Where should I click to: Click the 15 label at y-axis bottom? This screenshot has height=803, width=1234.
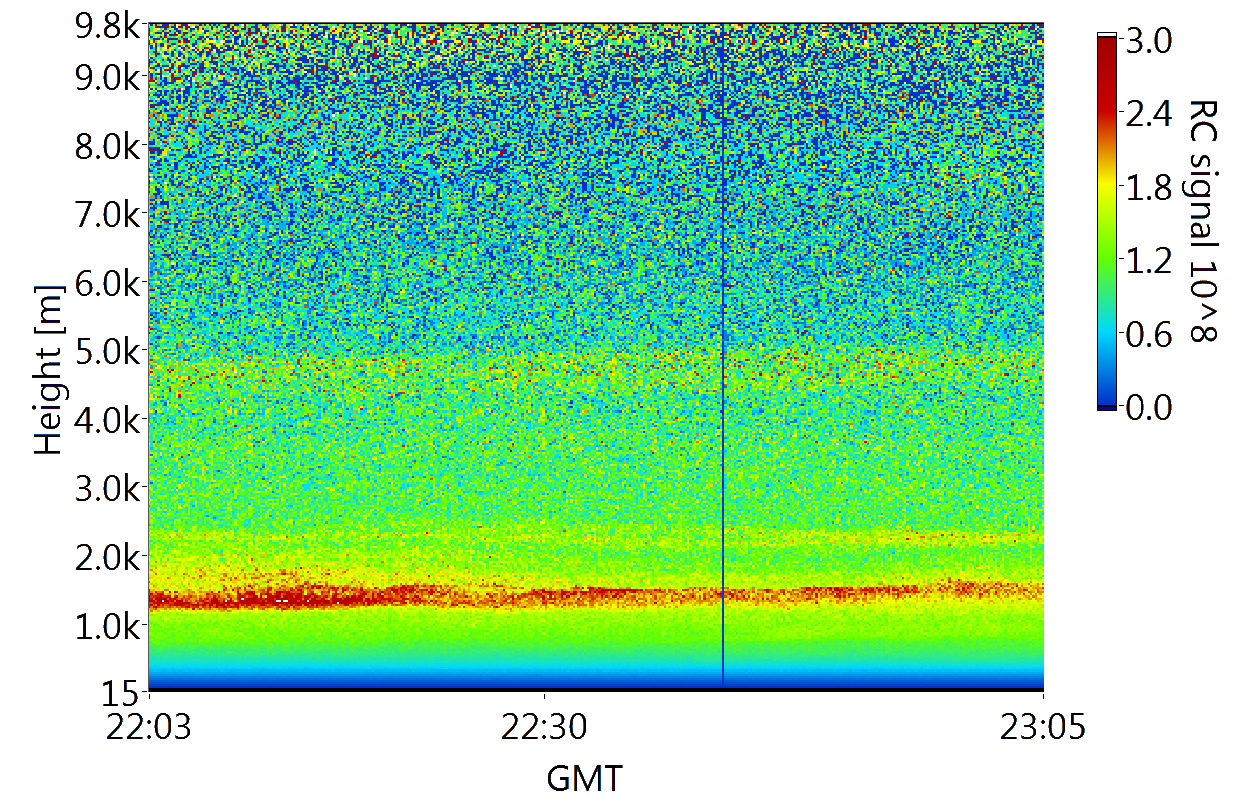coord(121,692)
